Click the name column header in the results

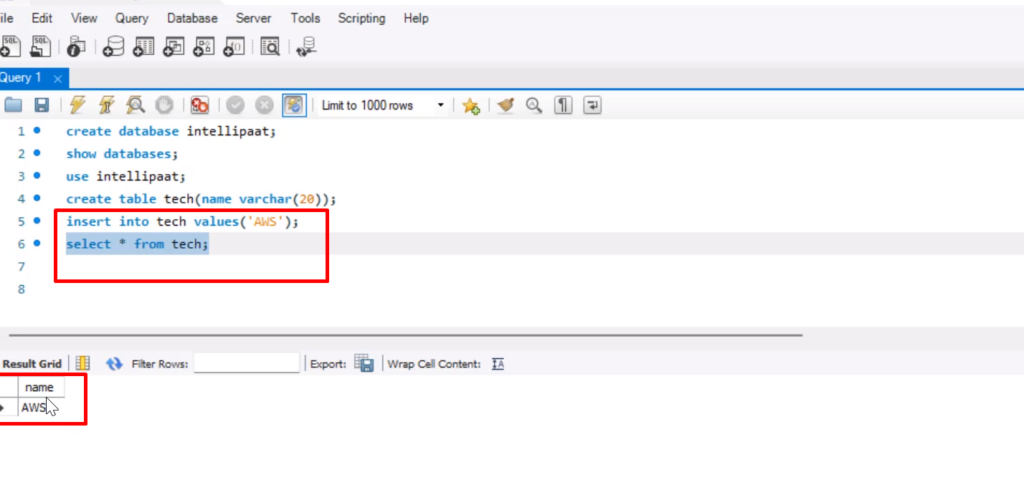pyautogui.click(x=39, y=387)
